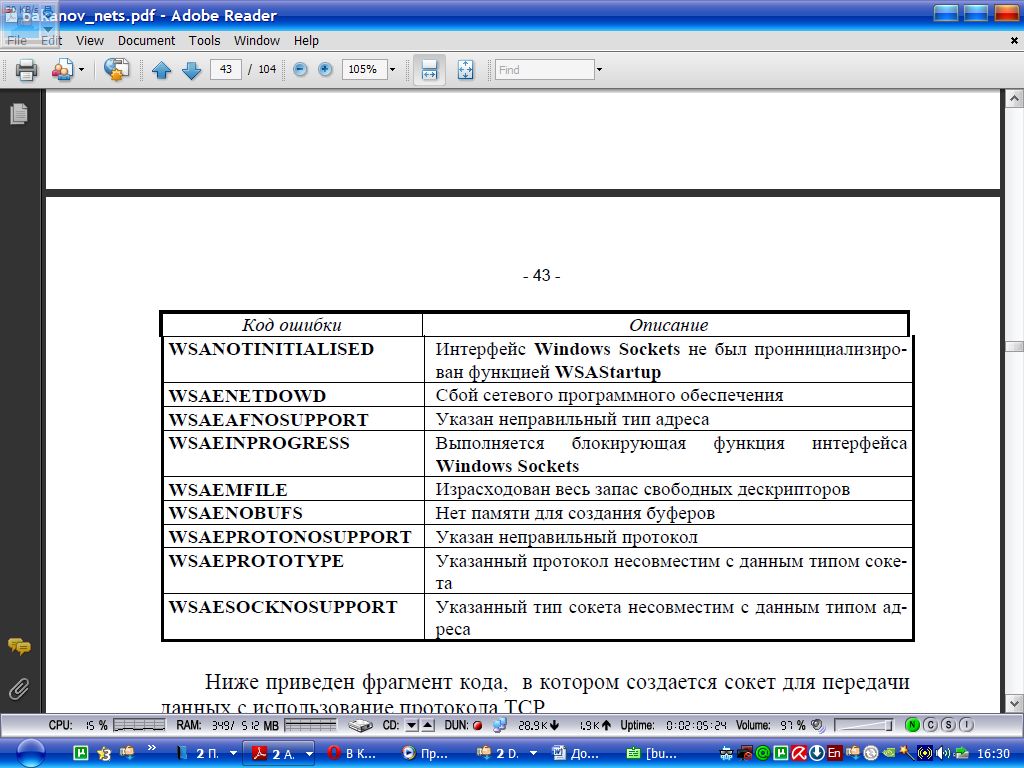Open the Help menu

coord(306,40)
